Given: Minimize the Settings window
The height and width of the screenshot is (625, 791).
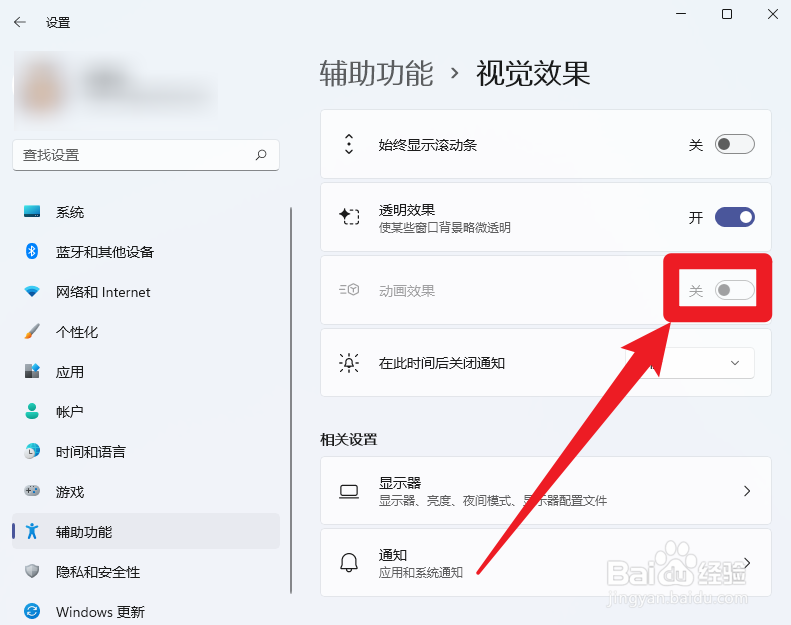Looking at the screenshot, I should pyautogui.click(x=681, y=14).
